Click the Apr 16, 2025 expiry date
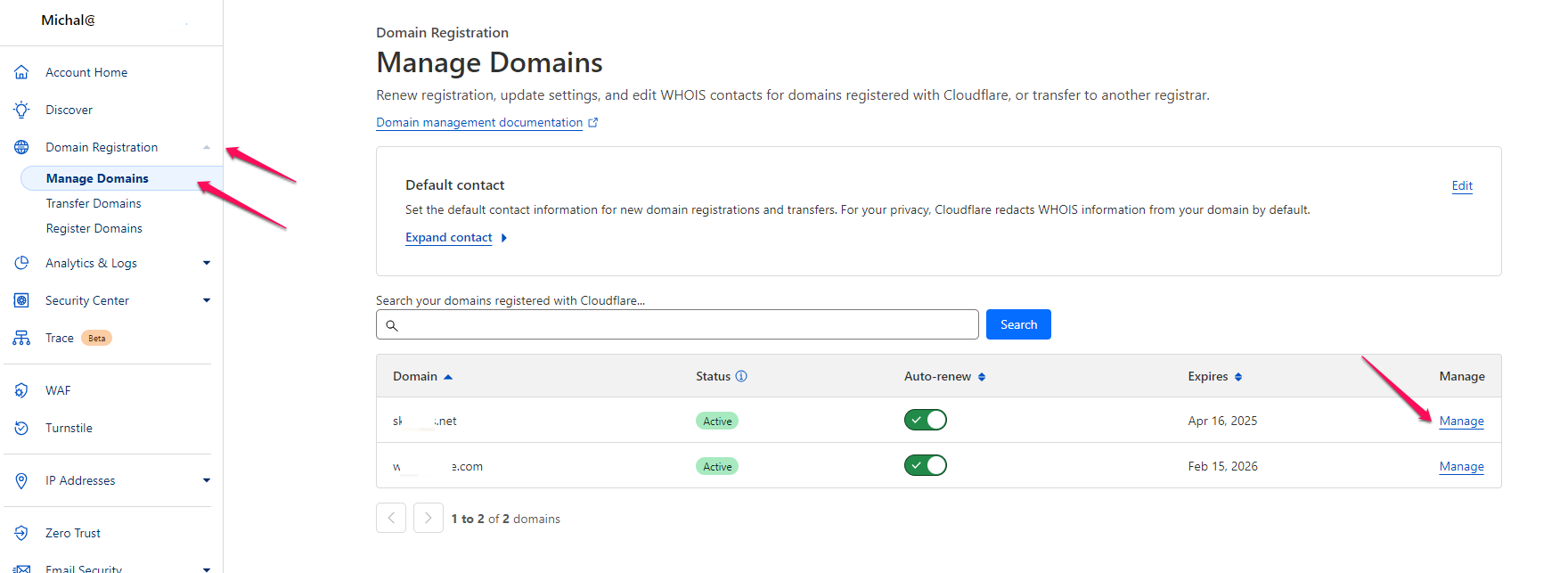The image size is (1568, 573). point(1222,421)
